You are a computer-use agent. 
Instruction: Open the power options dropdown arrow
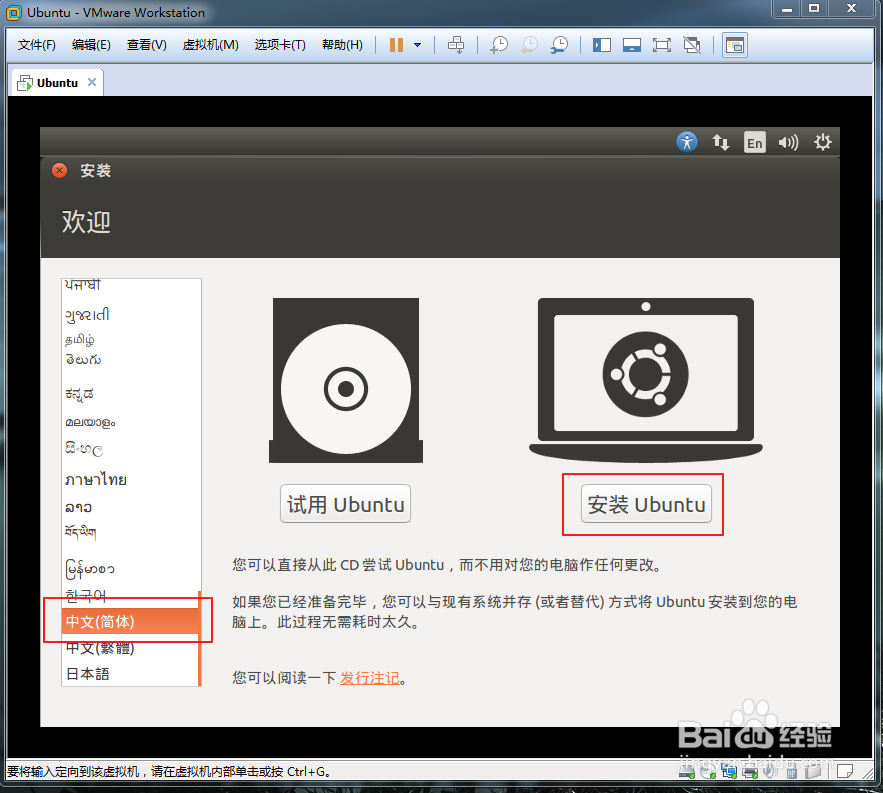(417, 45)
